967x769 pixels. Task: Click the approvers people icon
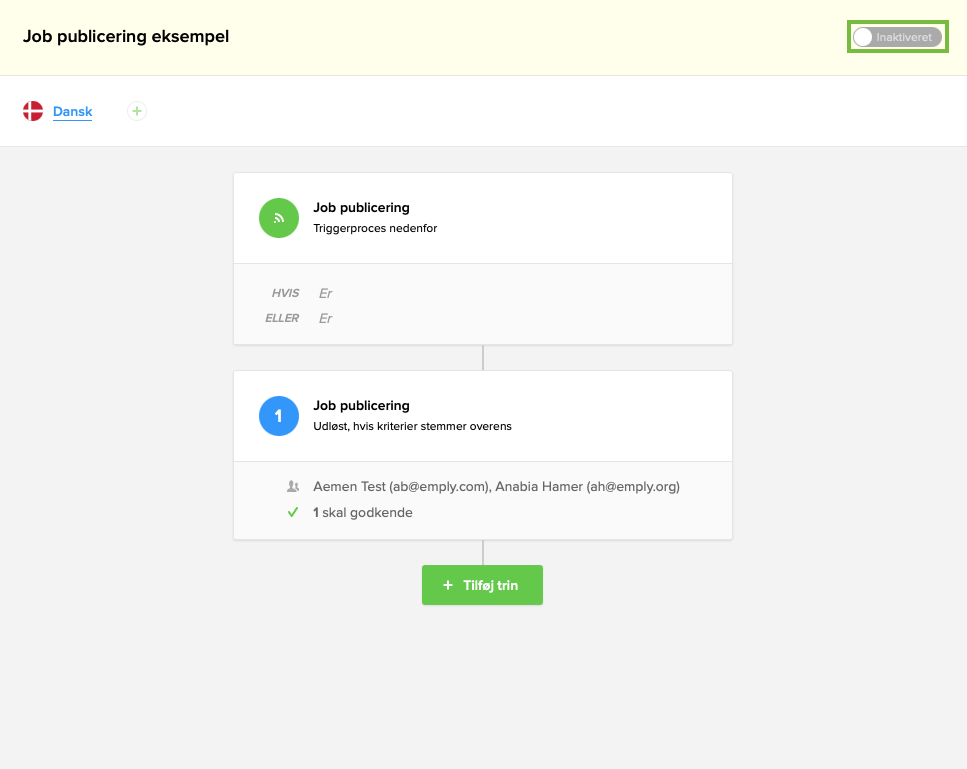pos(293,486)
